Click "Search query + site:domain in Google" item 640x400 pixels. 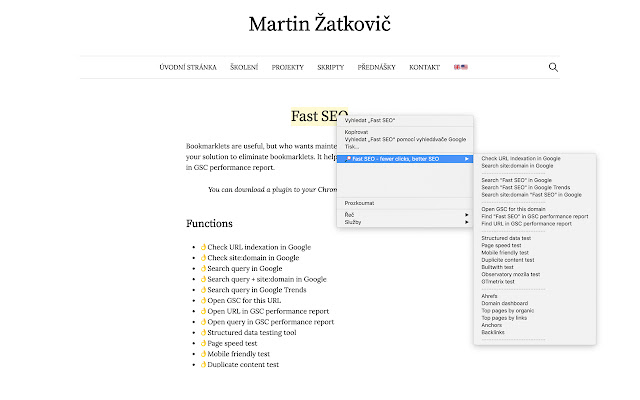tap(267, 279)
